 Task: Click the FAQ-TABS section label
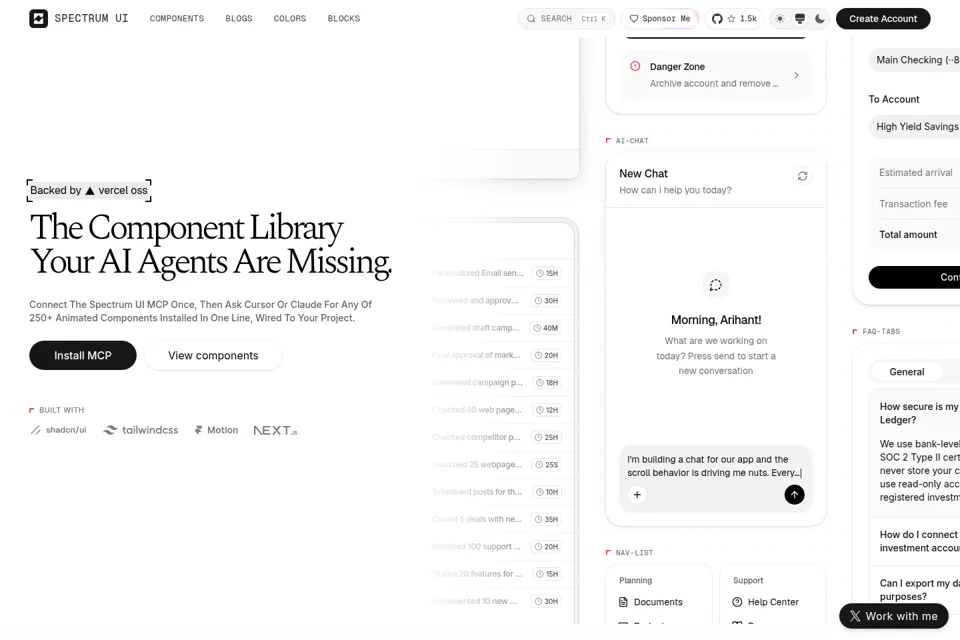[881, 331]
